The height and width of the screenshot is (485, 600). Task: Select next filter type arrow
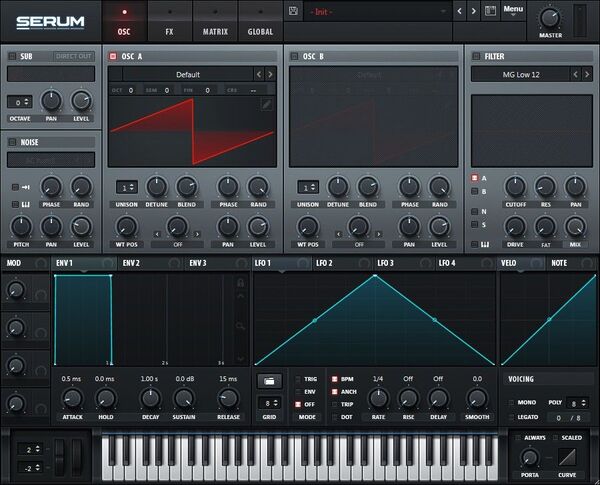coord(587,74)
